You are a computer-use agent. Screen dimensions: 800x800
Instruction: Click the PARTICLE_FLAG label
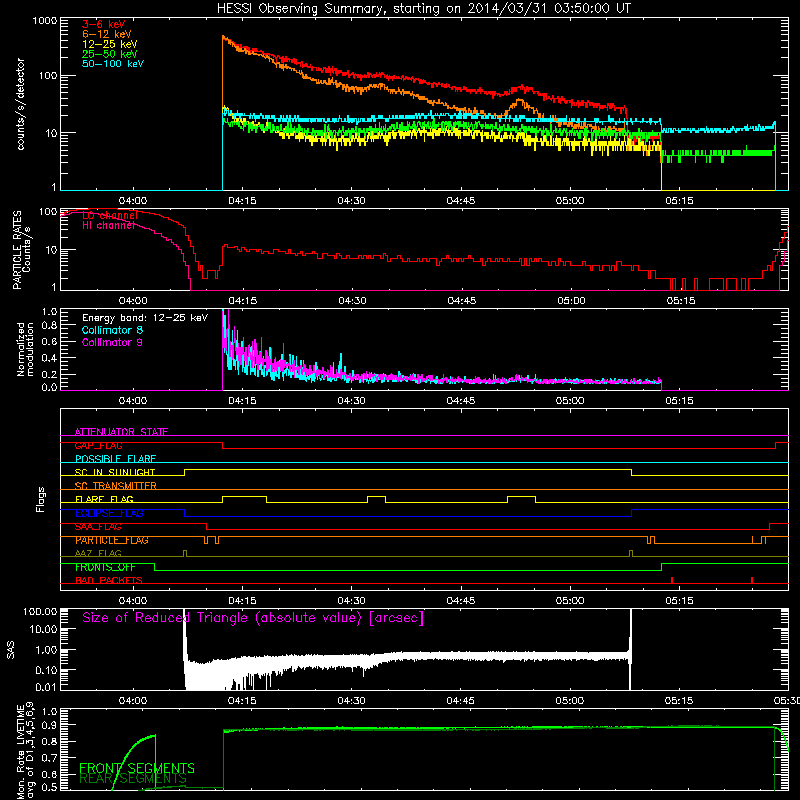(112, 540)
